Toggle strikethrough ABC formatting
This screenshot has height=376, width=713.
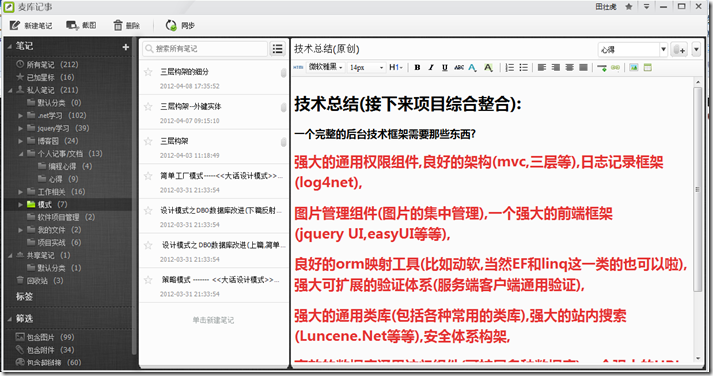coord(459,67)
